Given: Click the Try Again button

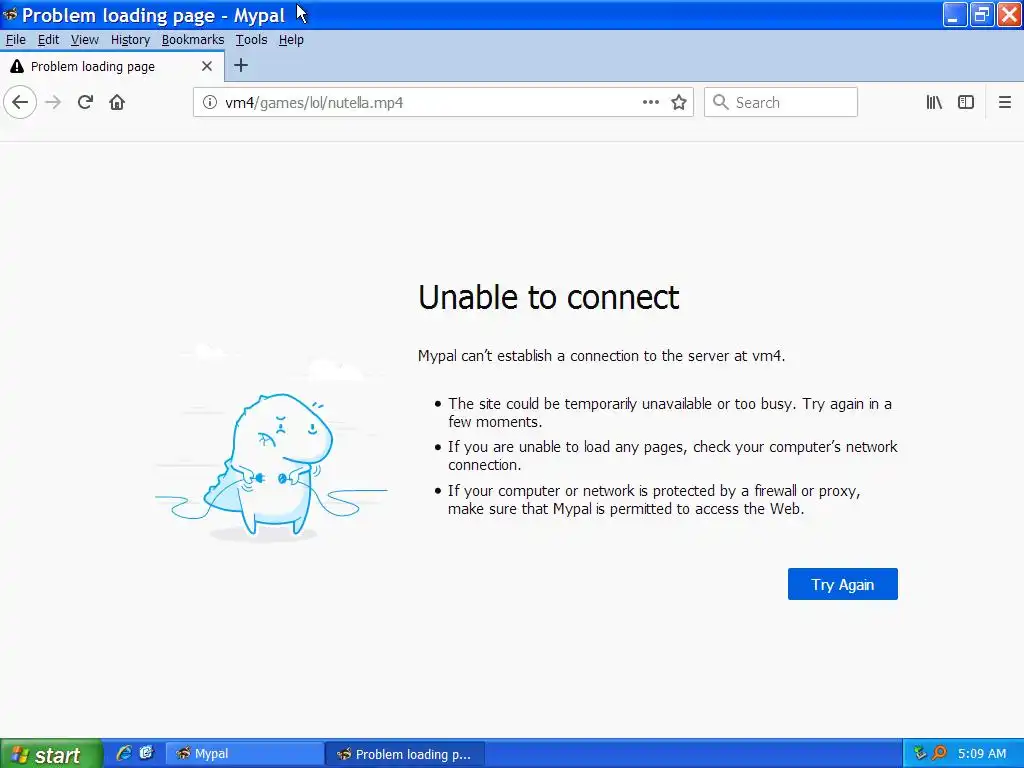Looking at the screenshot, I should pyautogui.click(x=842, y=584).
